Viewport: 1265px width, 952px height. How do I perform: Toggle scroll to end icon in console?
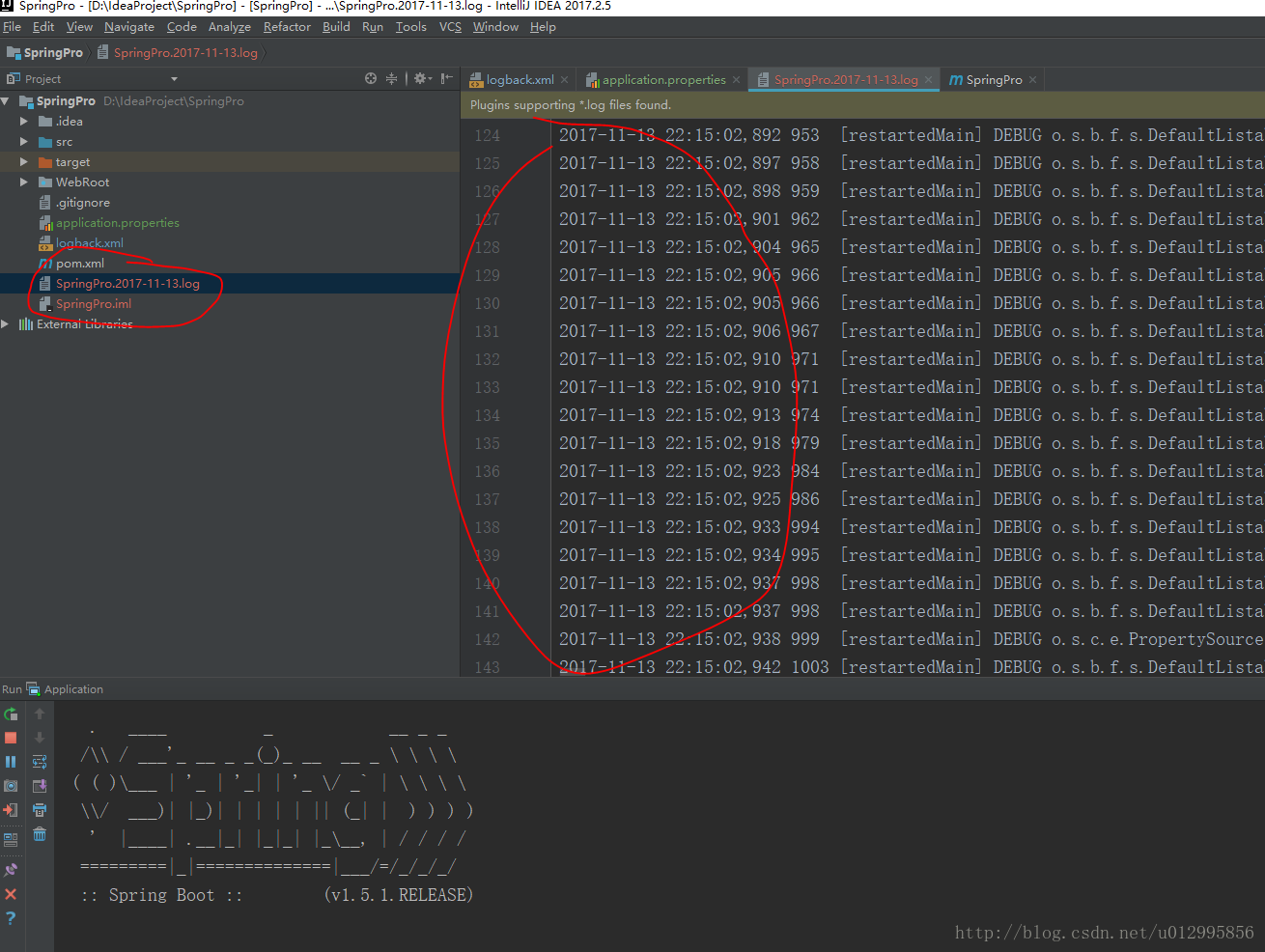point(40,786)
